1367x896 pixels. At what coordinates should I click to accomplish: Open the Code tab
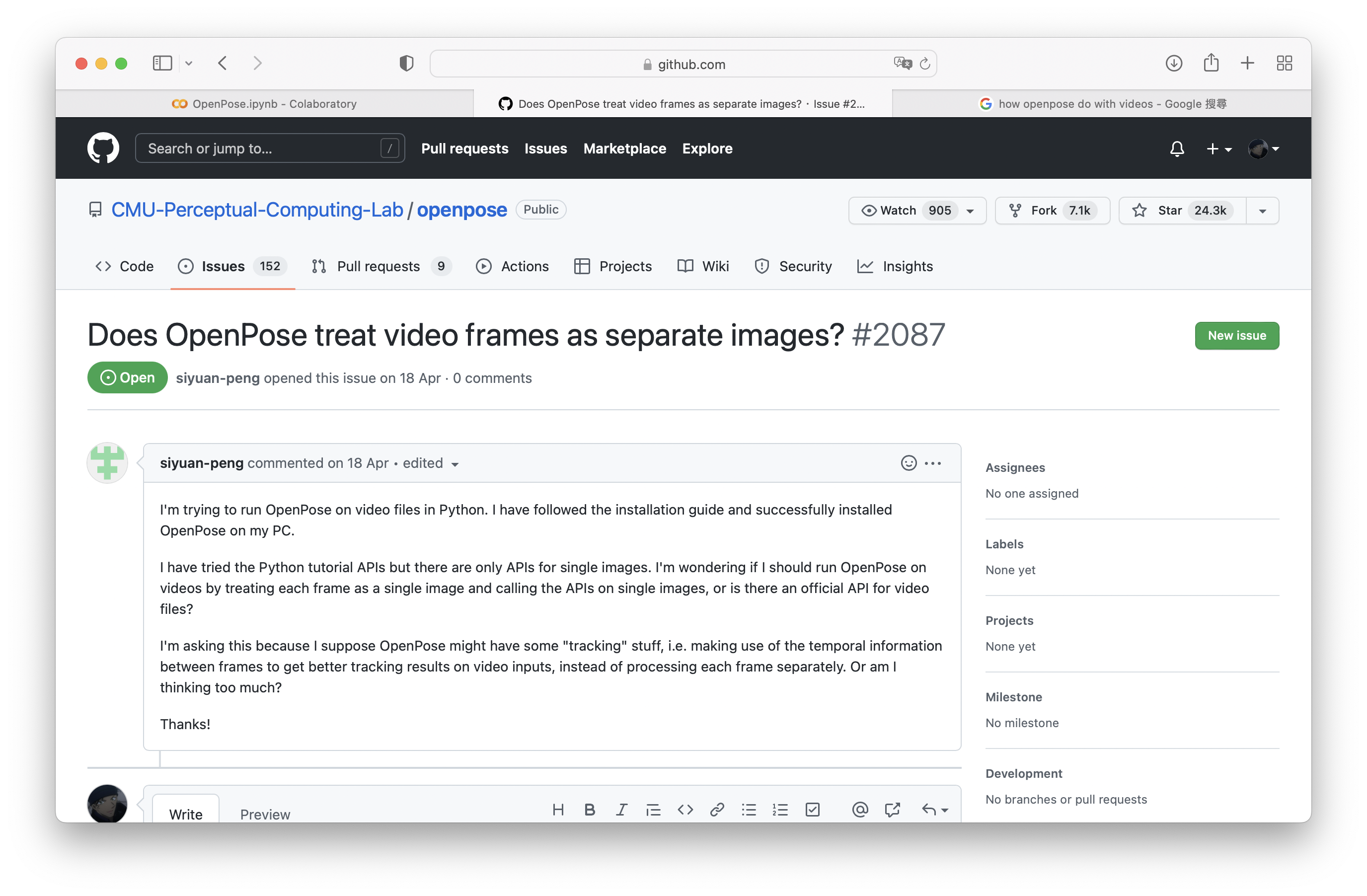pyautogui.click(x=125, y=267)
